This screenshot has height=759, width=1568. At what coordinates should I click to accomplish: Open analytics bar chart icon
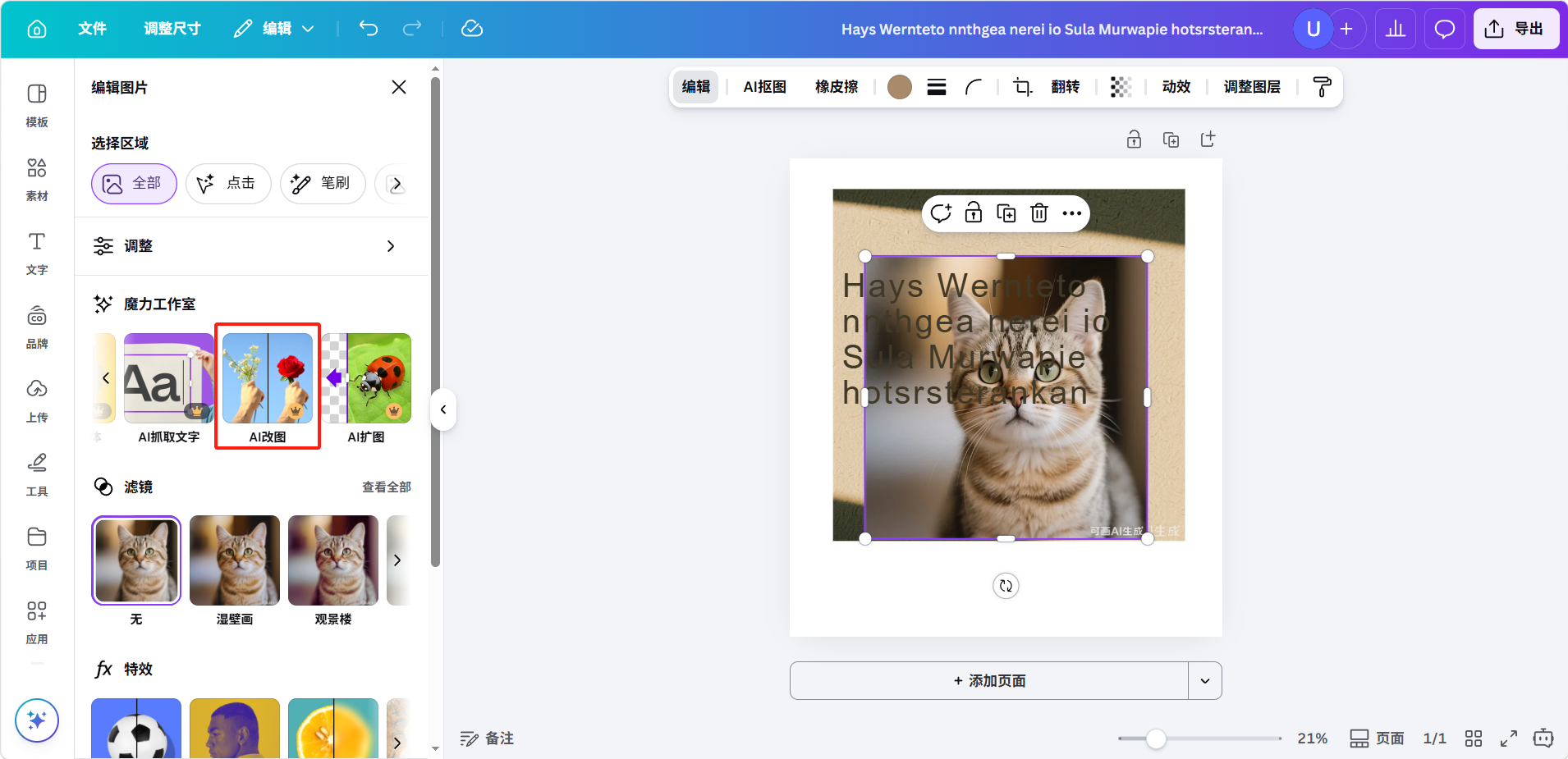(x=1395, y=30)
